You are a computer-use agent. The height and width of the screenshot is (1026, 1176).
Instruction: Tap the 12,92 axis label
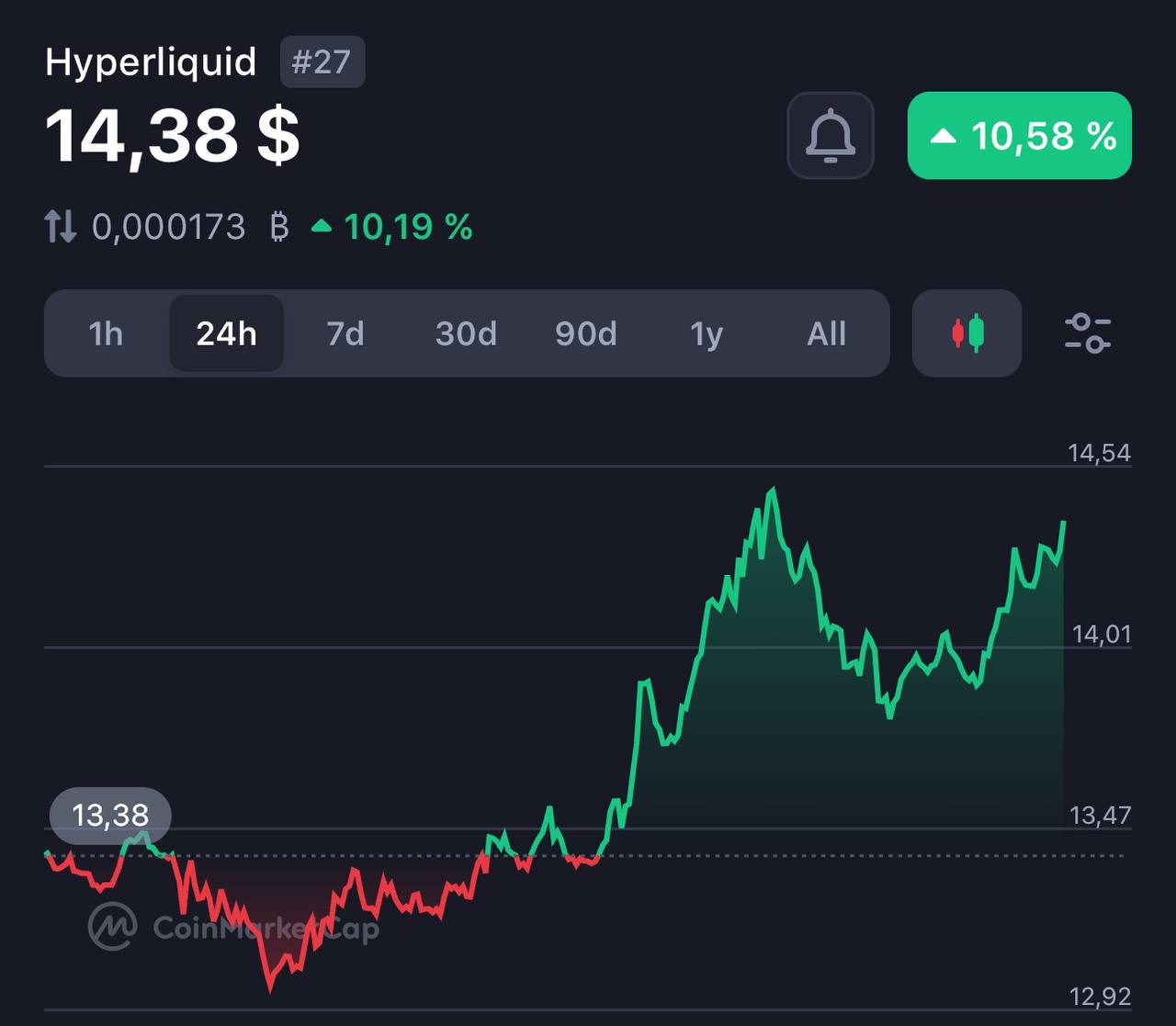point(1101,996)
